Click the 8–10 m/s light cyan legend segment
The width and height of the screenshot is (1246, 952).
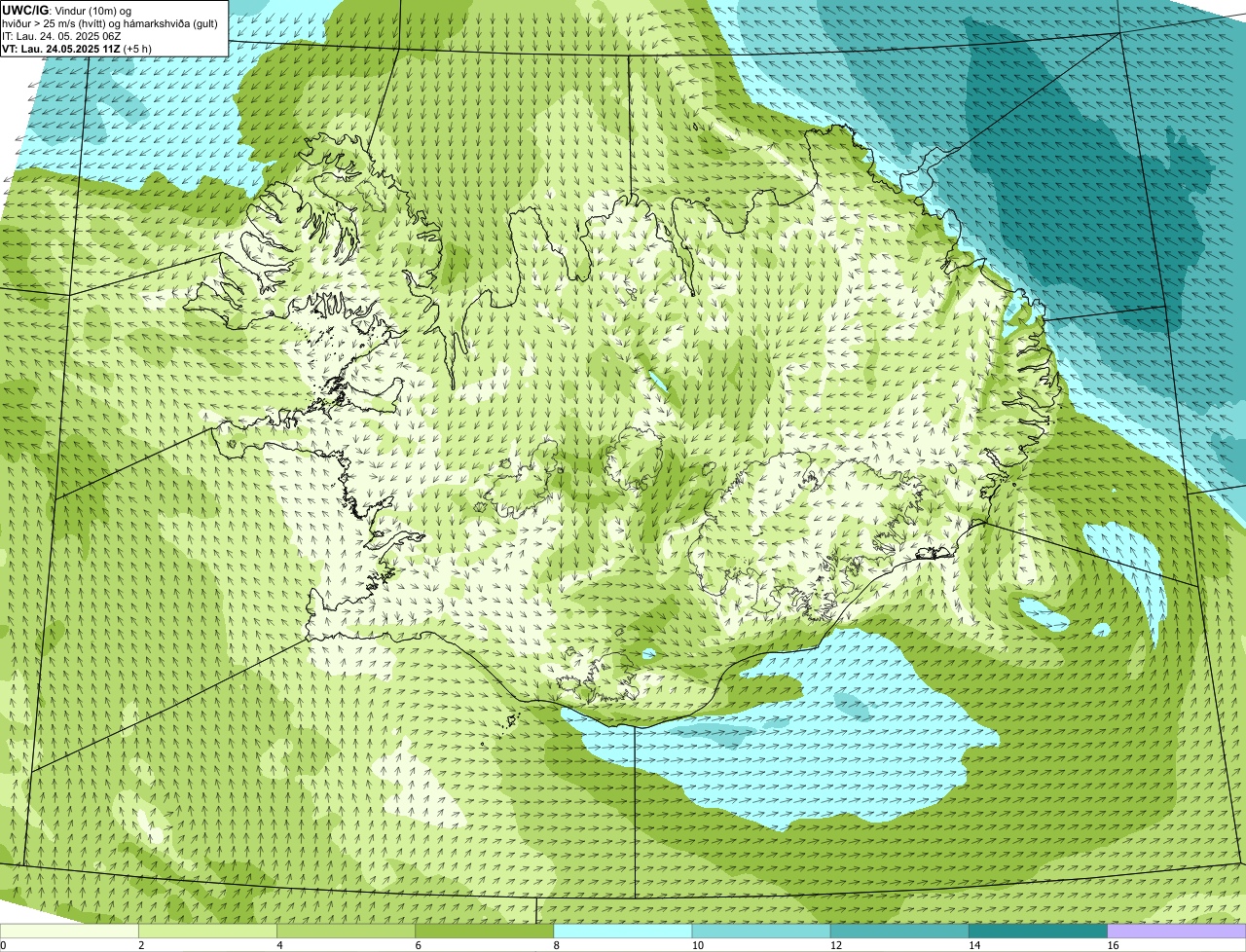623,932
